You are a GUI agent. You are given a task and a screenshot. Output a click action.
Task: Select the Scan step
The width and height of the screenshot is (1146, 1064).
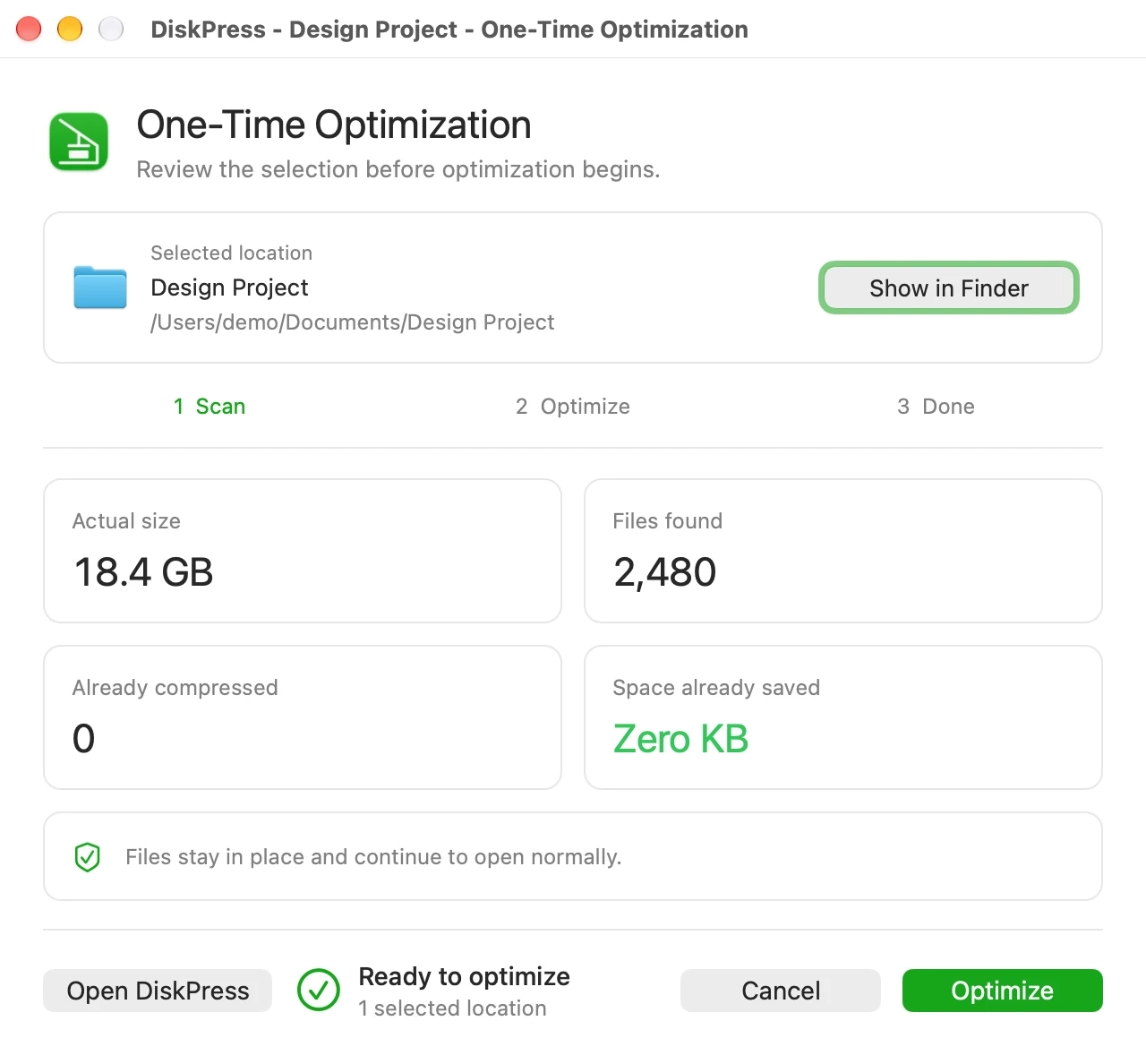(x=210, y=407)
